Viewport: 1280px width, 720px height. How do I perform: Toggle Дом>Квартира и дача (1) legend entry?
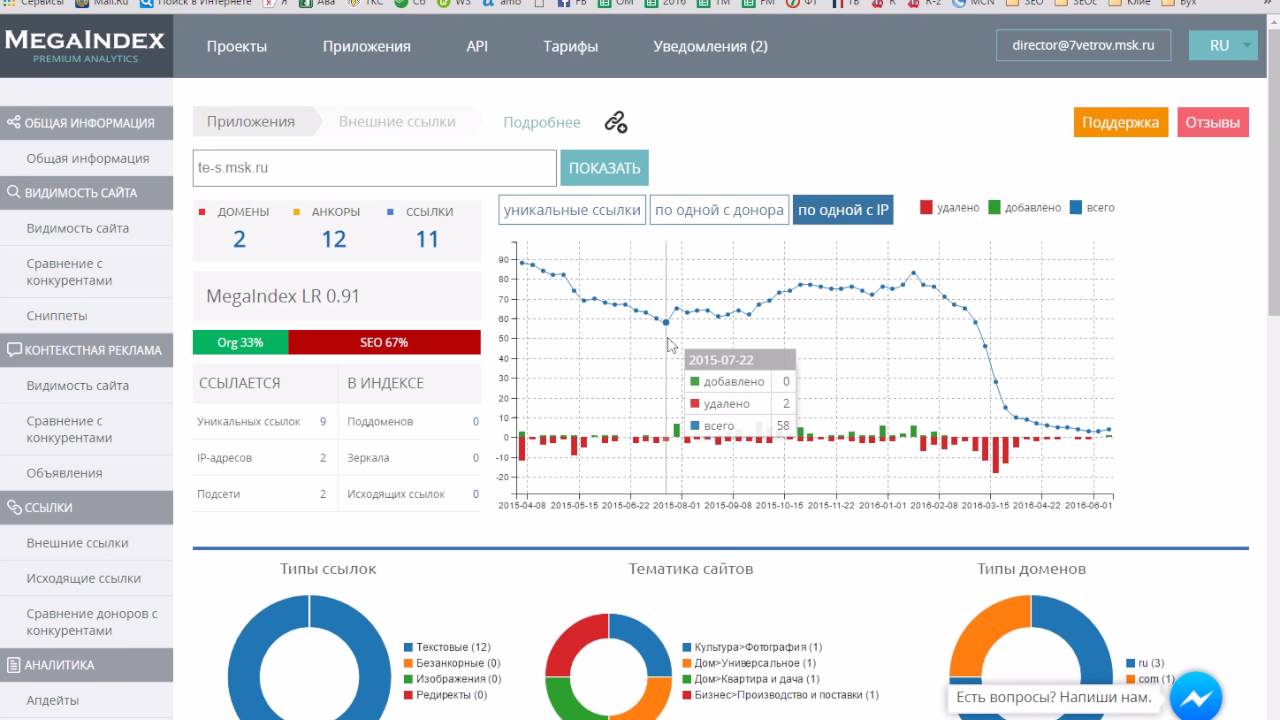click(x=750, y=679)
